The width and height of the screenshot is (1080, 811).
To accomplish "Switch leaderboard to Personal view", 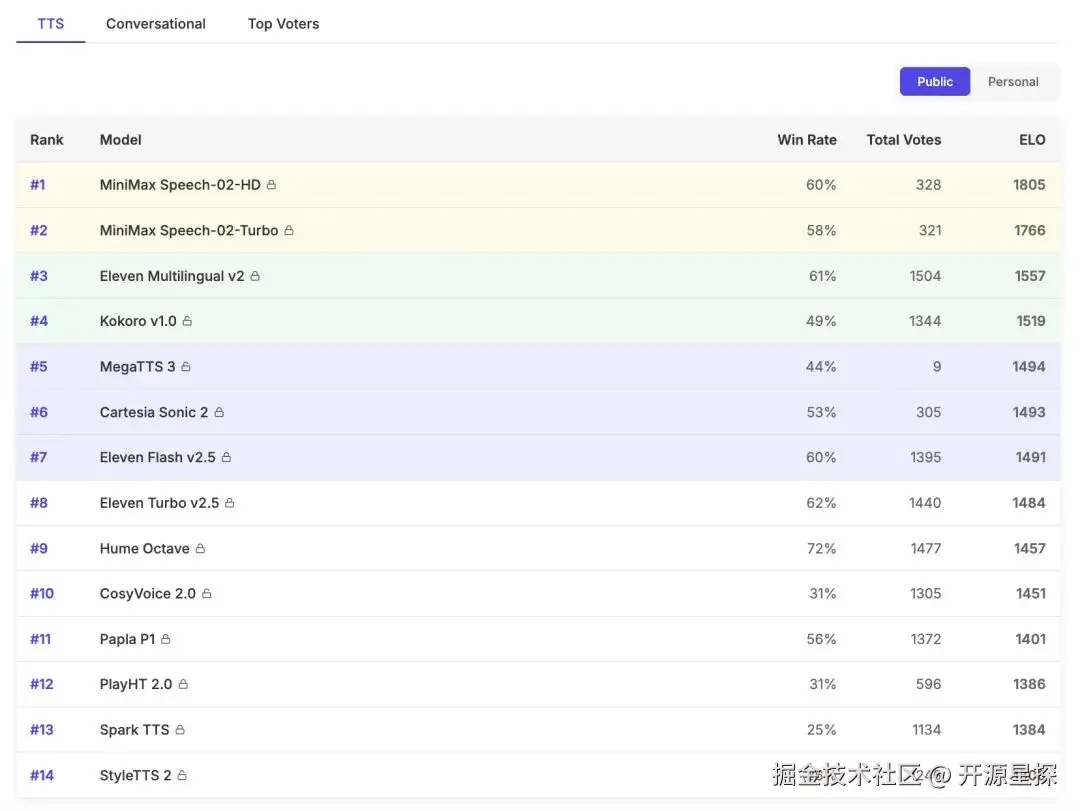I will [1013, 82].
